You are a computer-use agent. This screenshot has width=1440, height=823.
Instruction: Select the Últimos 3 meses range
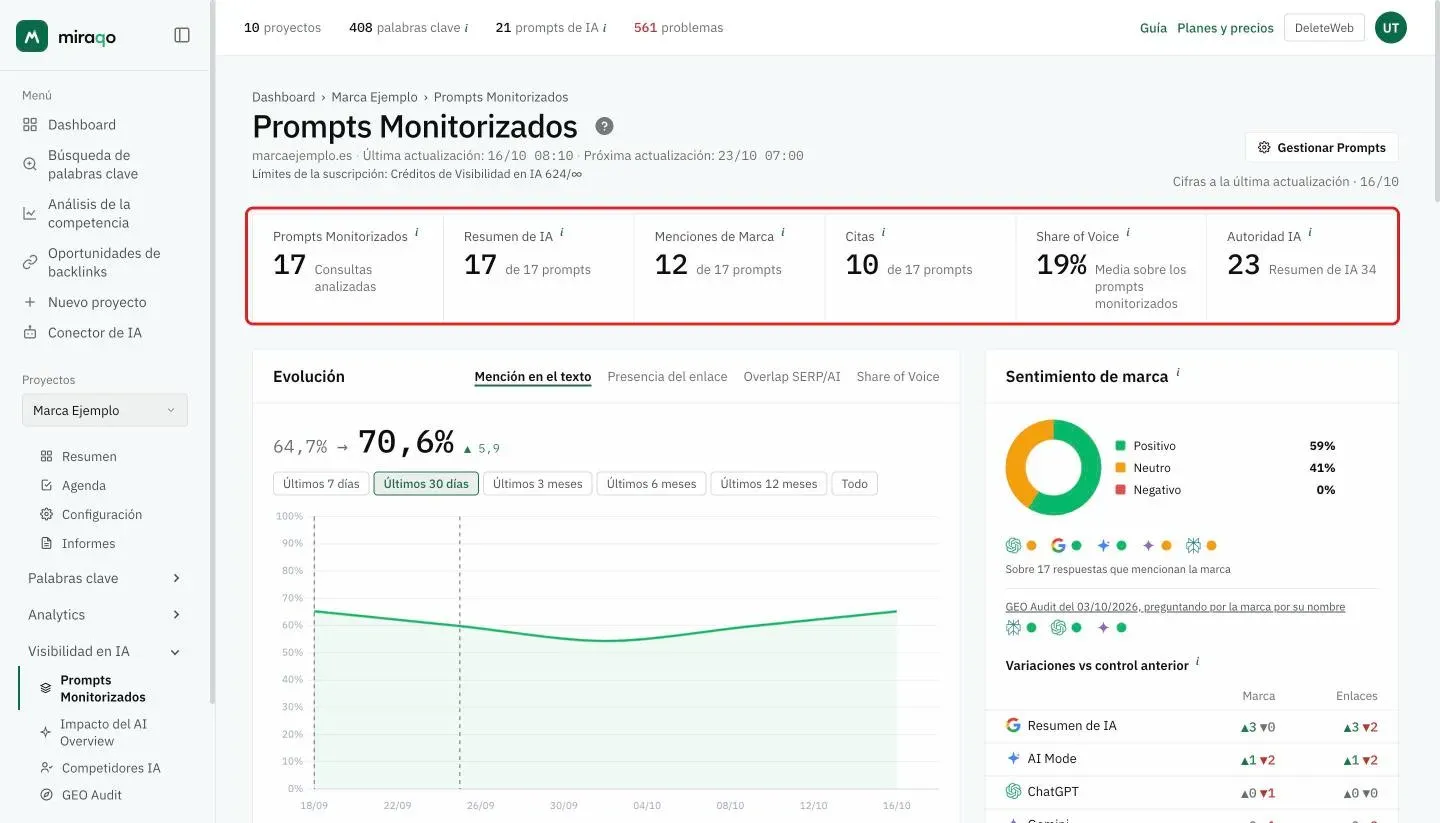point(538,484)
